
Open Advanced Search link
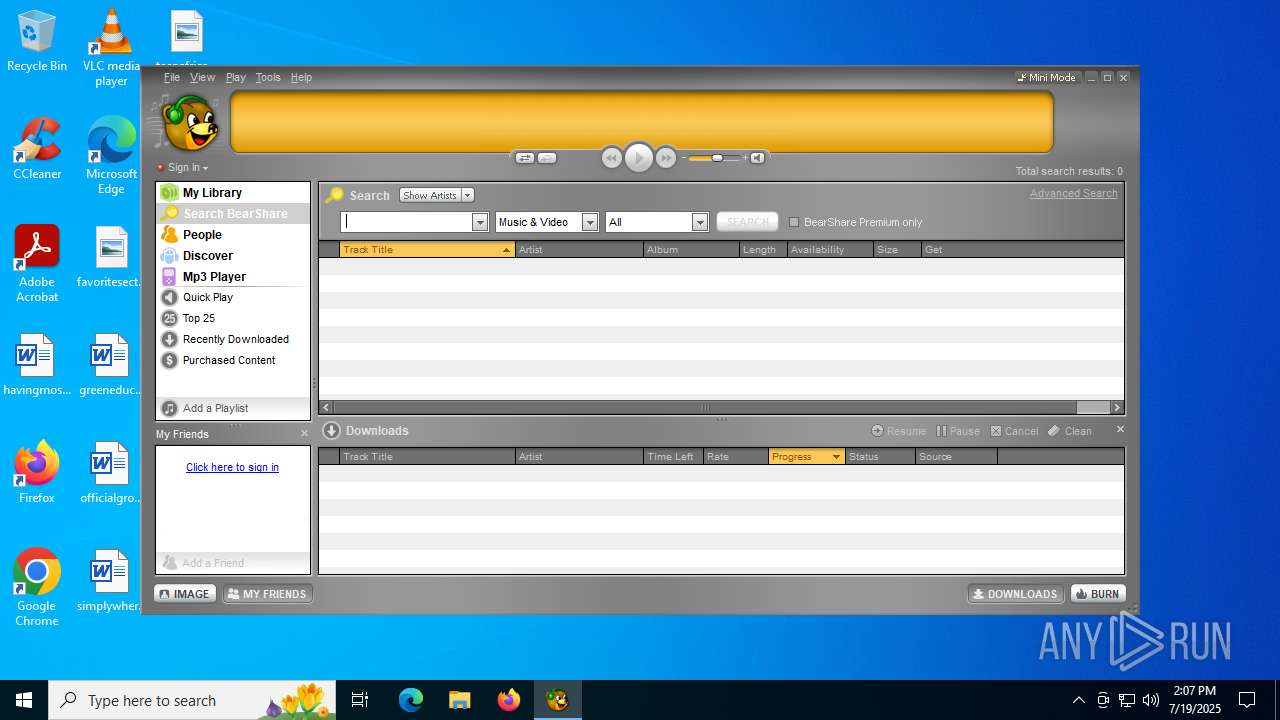click(x=1073, y=193)
